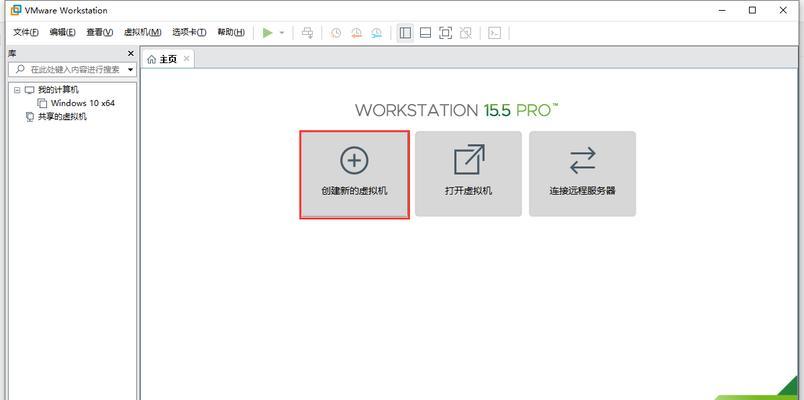Toggle the thumbnail bar view icon
The width and height of the screenshot is (804, 400).
(425, 33)
